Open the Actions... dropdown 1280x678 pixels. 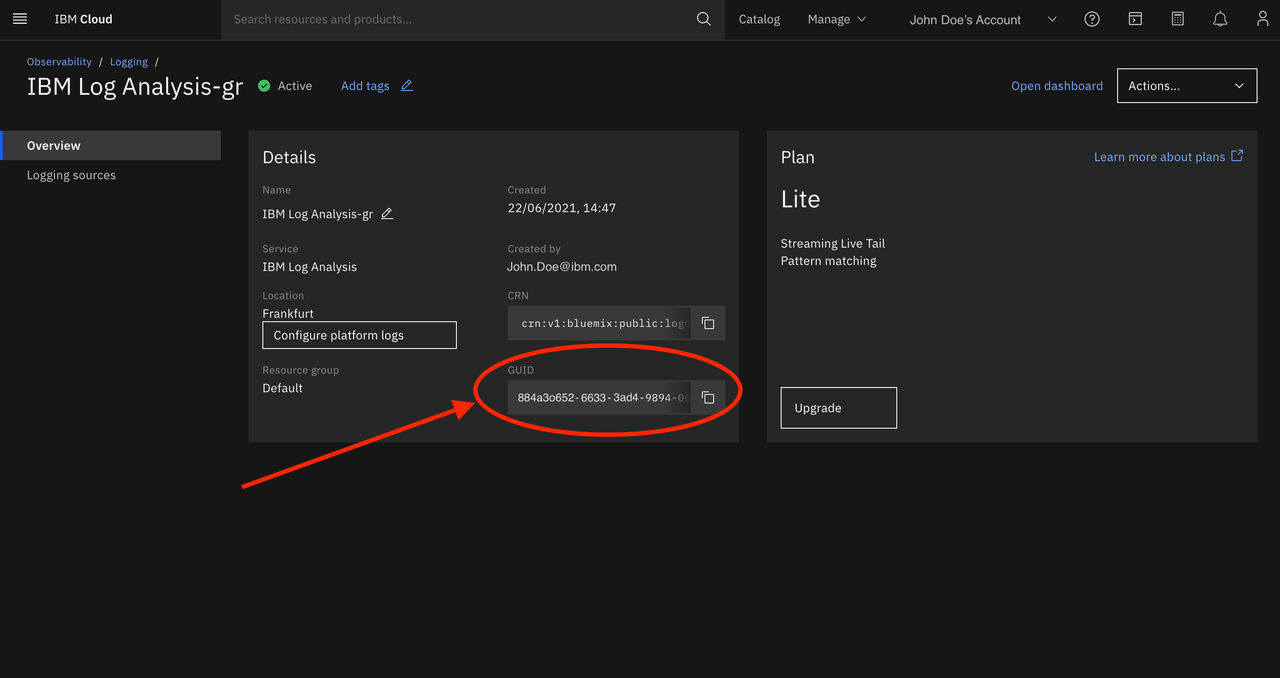click(1187, 86)
